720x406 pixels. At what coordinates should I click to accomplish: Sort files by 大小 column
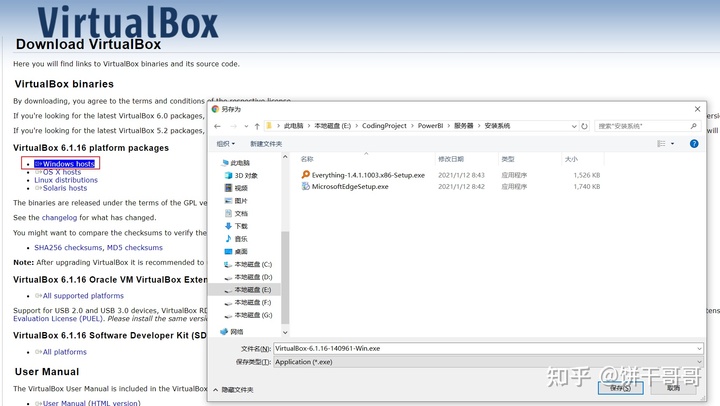click(571, 159)
